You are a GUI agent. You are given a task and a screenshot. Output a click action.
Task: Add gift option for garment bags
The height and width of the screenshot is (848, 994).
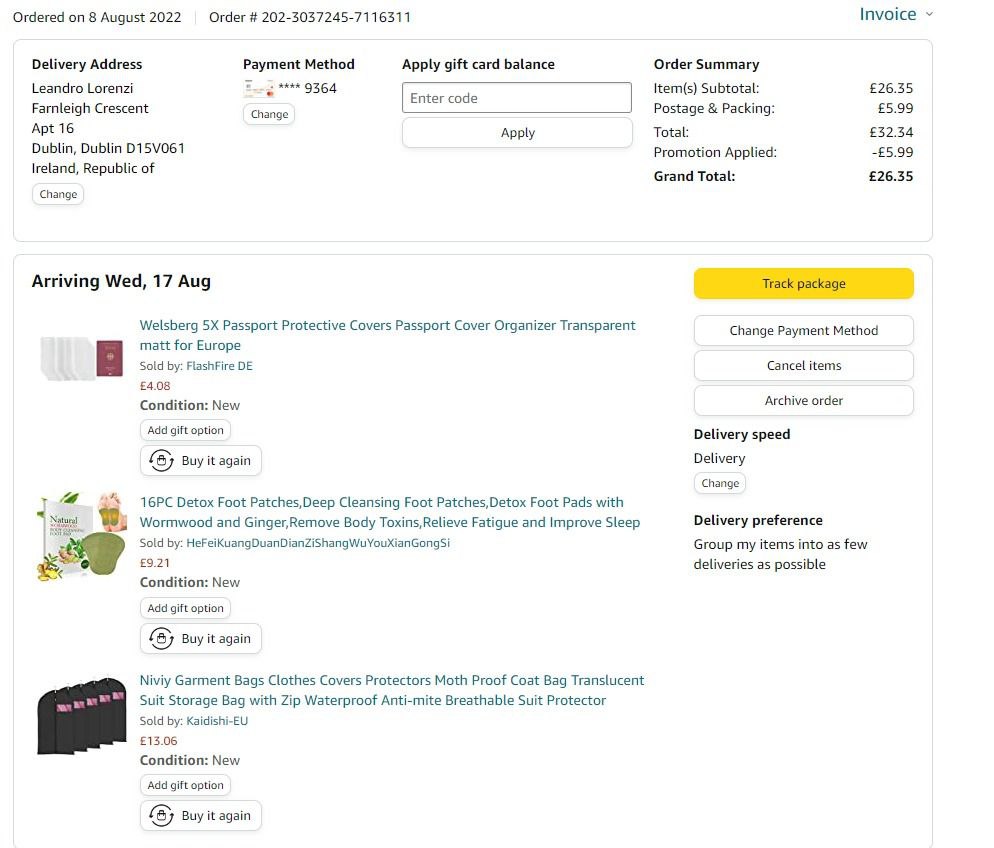[186, 785]
